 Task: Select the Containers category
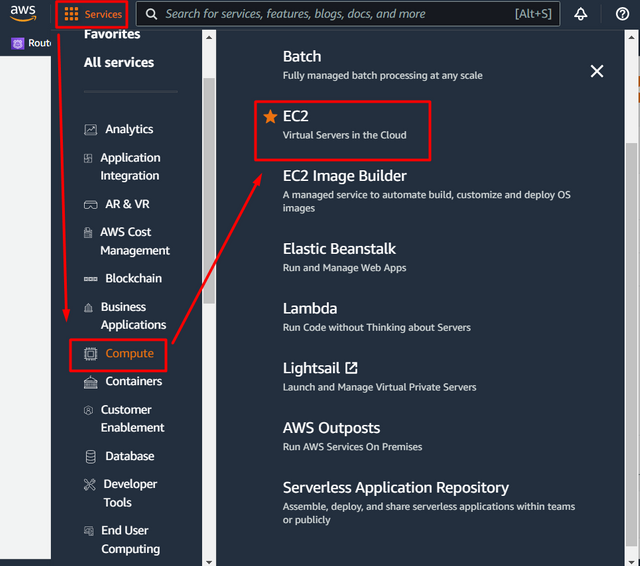(133, 381)
